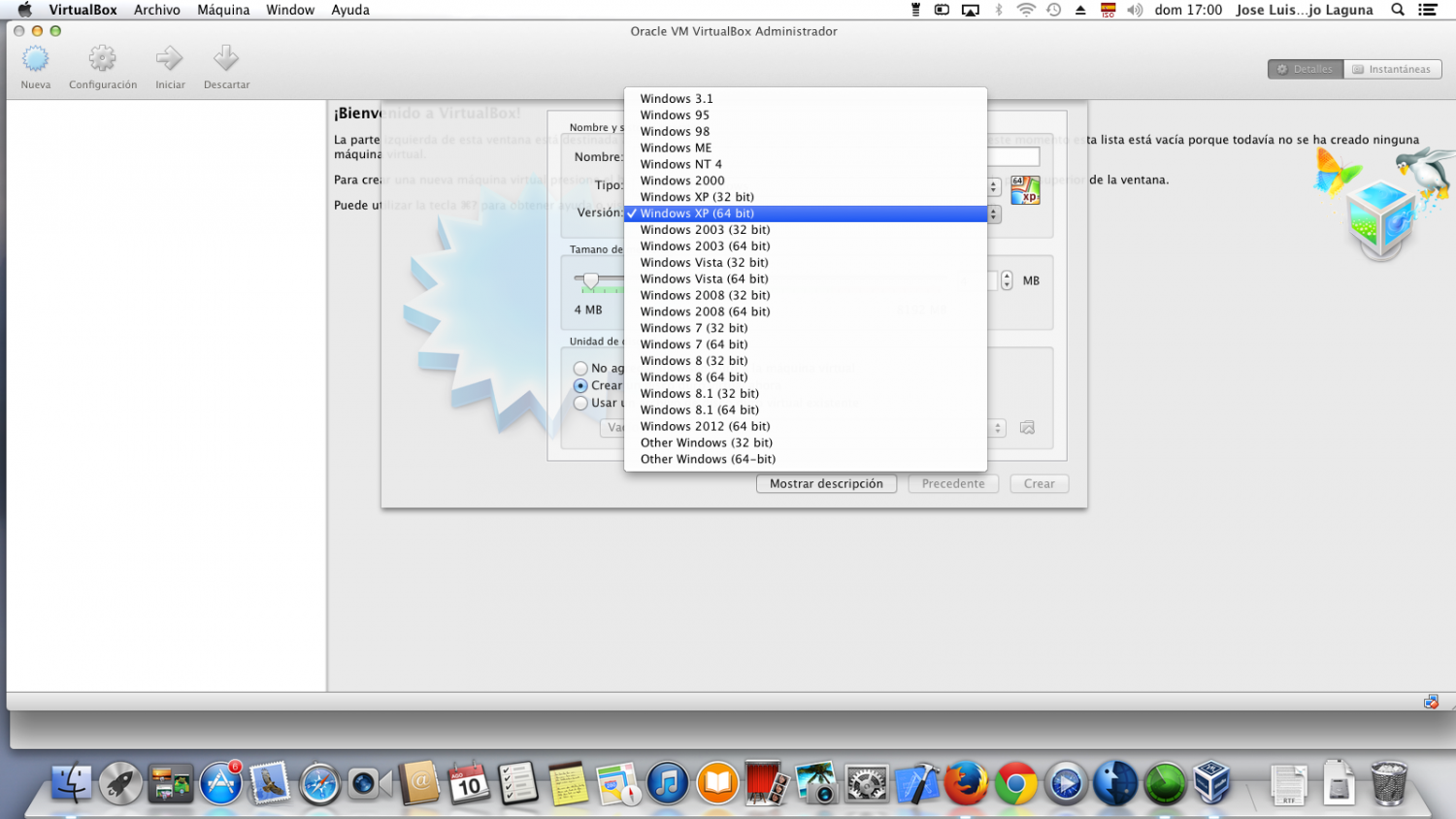Image resolution: width=1456 pixels, height=819 pixels.
Task: Choose Windows 7 (64 bit) from list
Action: tap(806, 344)
